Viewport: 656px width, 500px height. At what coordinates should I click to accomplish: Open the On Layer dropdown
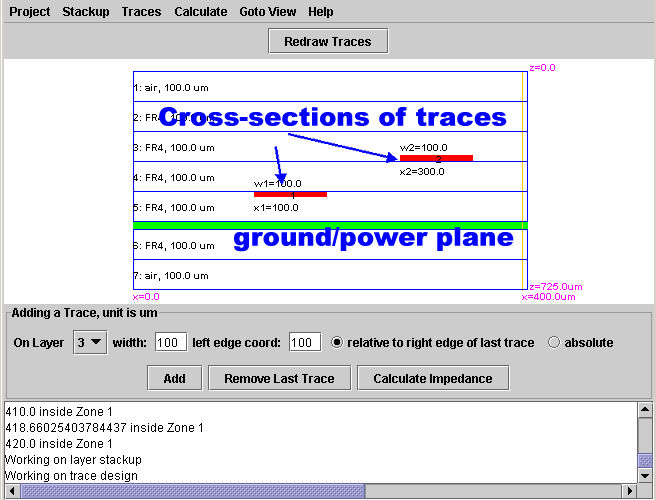pos(90,342)
